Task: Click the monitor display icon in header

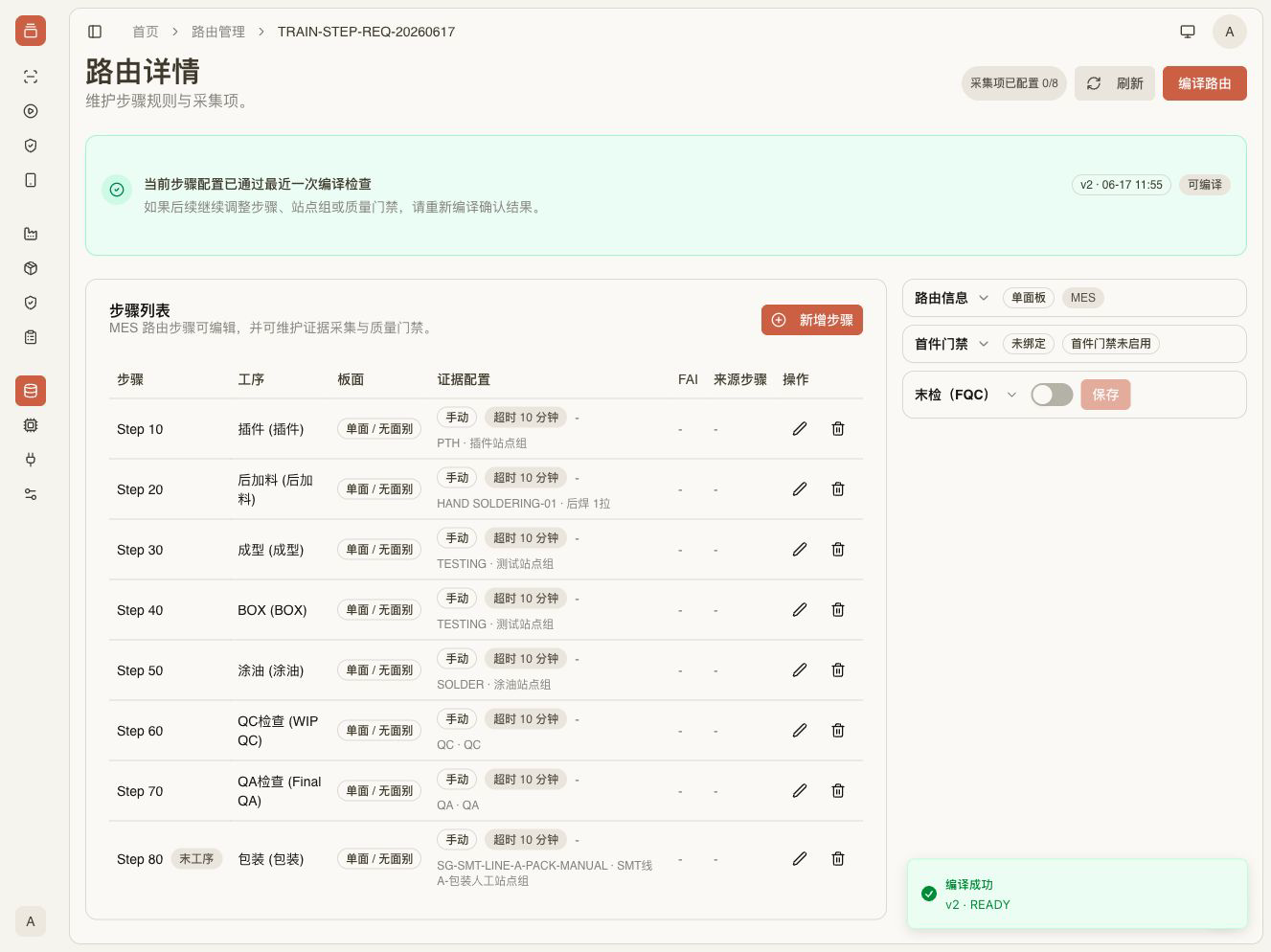Action: click(1188, 32)
